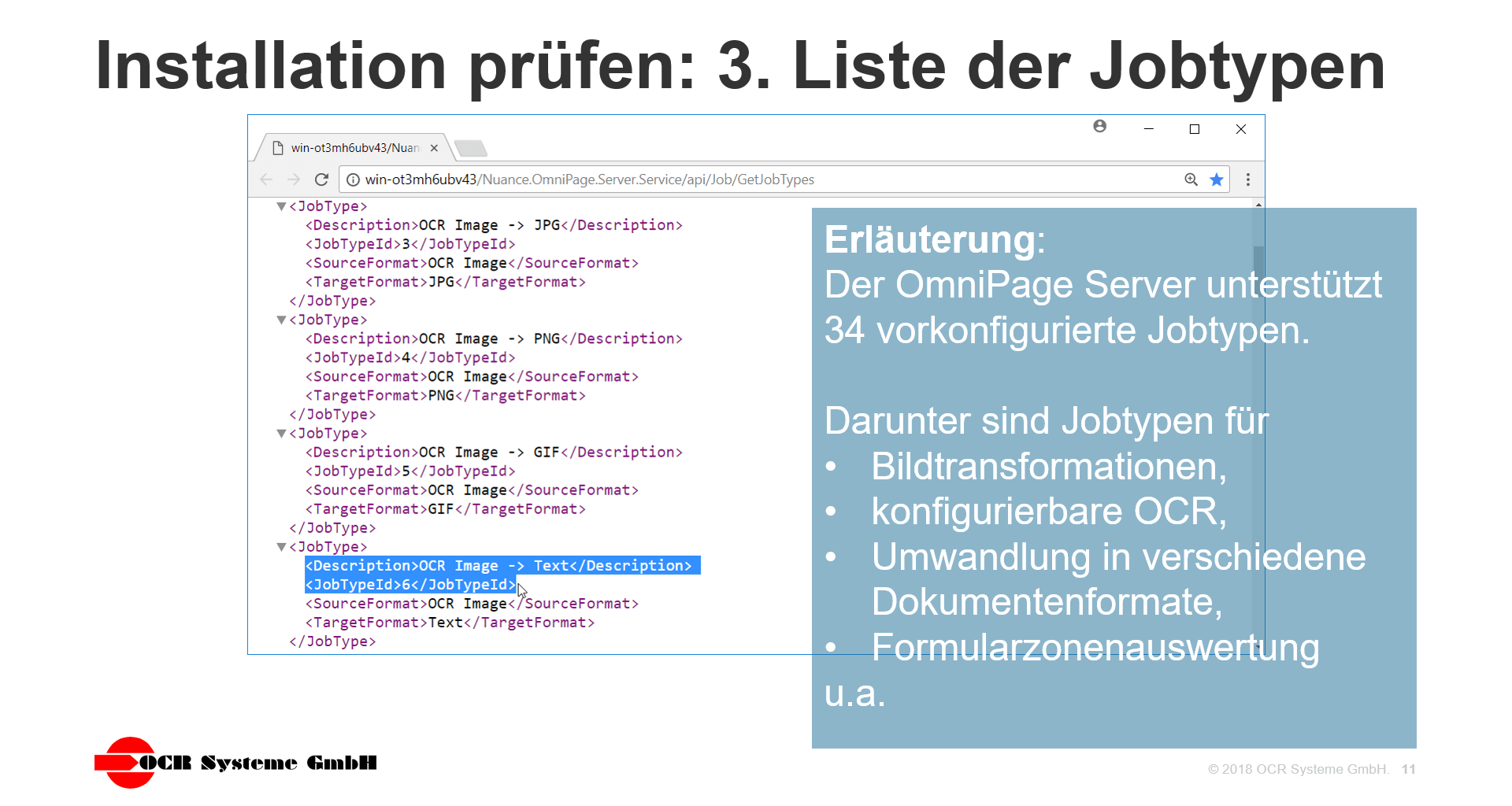Screen dimensions: 1512x806
Task: Reload the GetJobTypes page
Action: pyautogui.click(x=322, y=179)
